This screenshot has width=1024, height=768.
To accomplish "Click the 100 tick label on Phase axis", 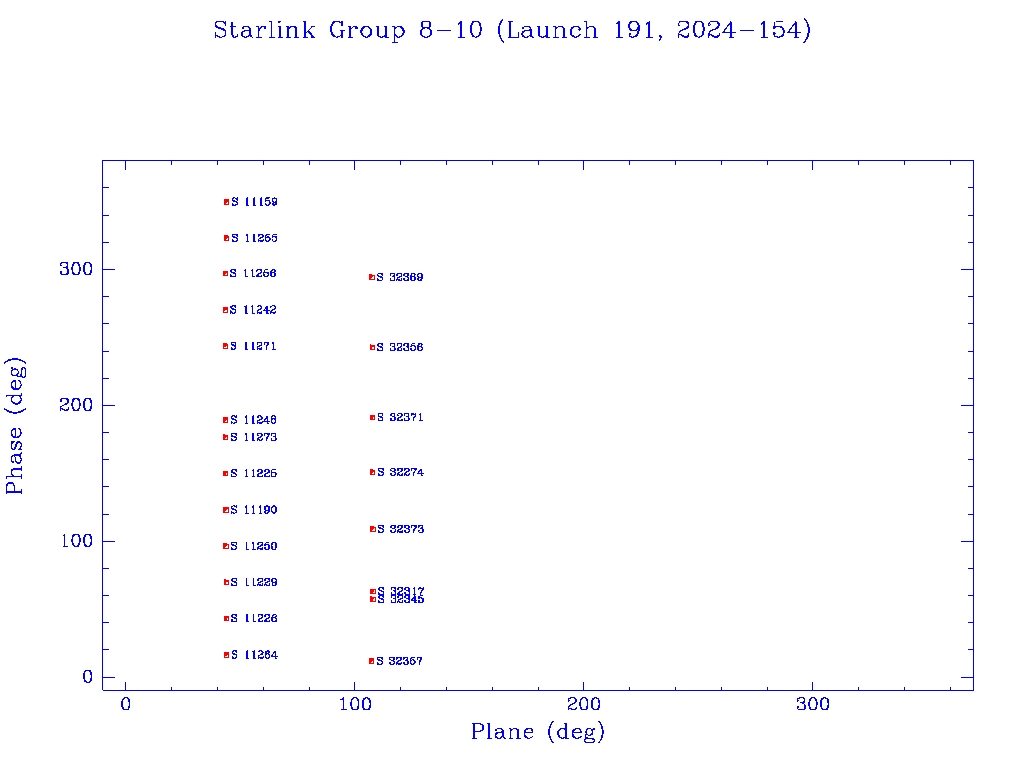I will 77,541.
